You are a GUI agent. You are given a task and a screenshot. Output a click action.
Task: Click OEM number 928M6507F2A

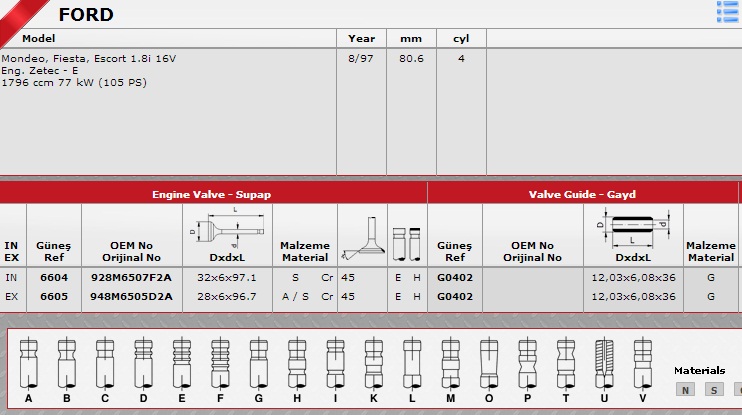(x=132, y=277)
